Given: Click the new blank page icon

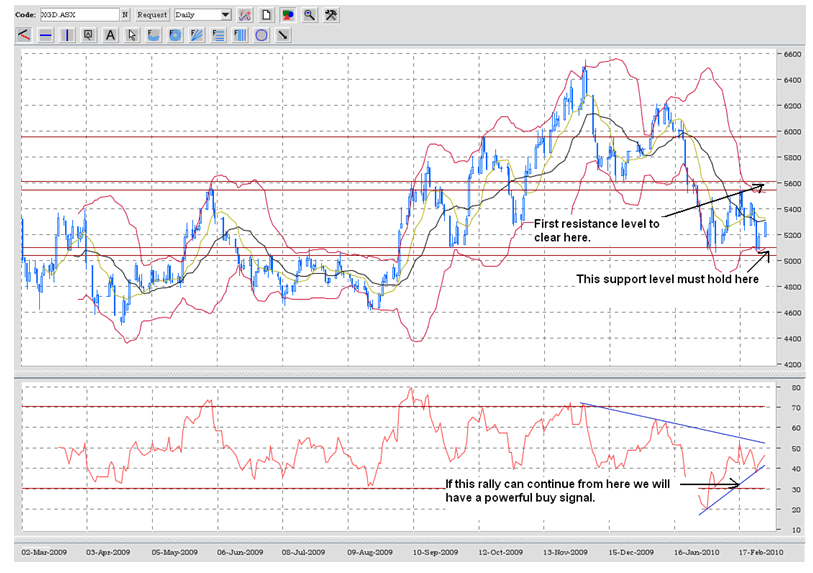Looking at the screenshot, I should [266, 15].
